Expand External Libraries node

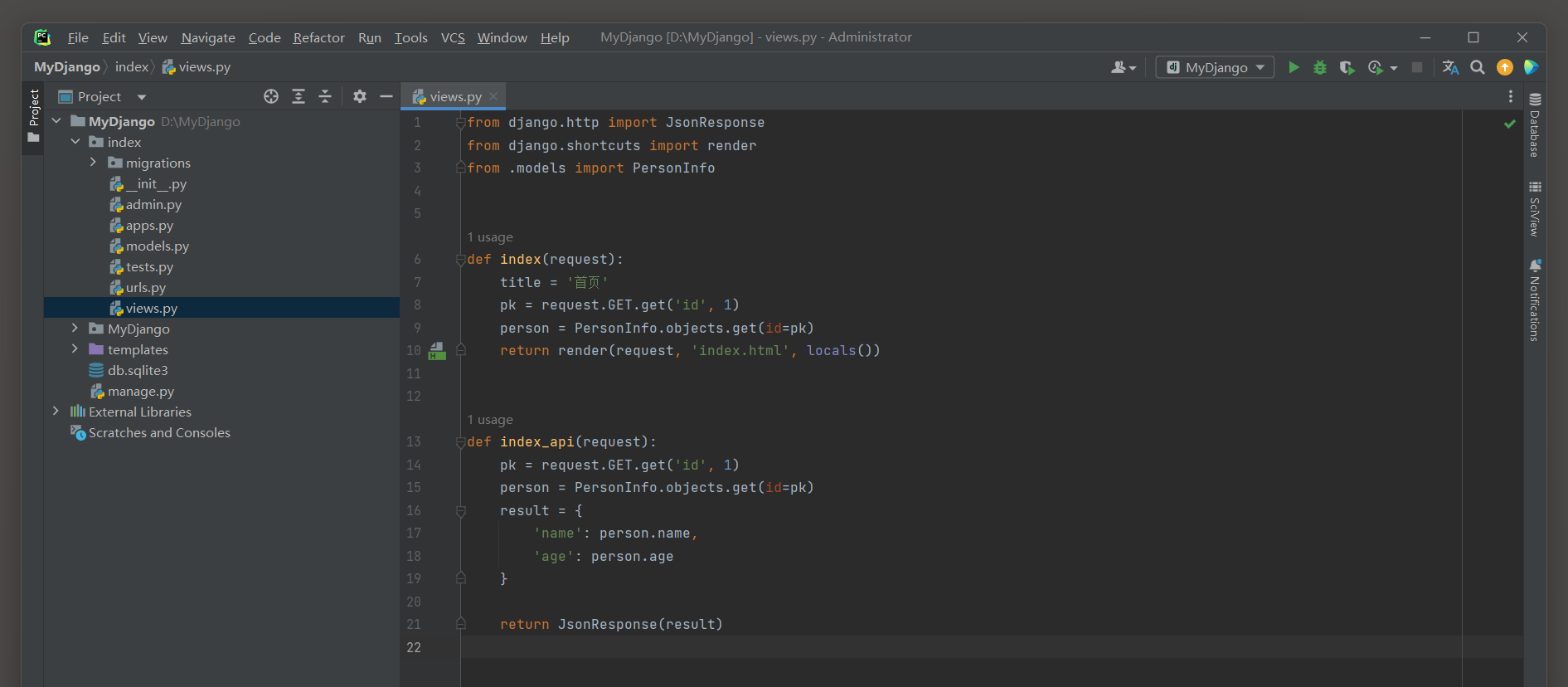[56, 412]
